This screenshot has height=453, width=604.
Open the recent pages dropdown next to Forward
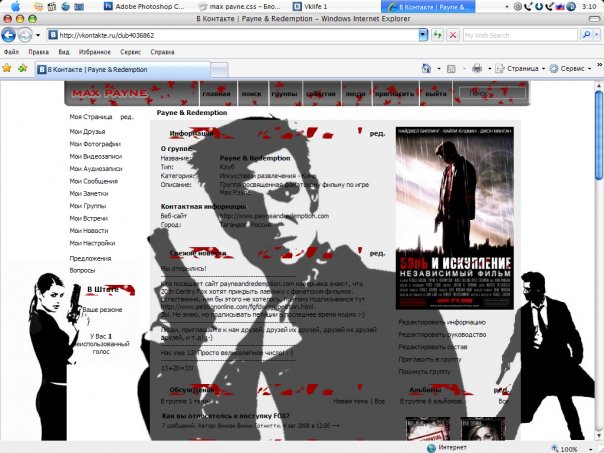[38, 35]
